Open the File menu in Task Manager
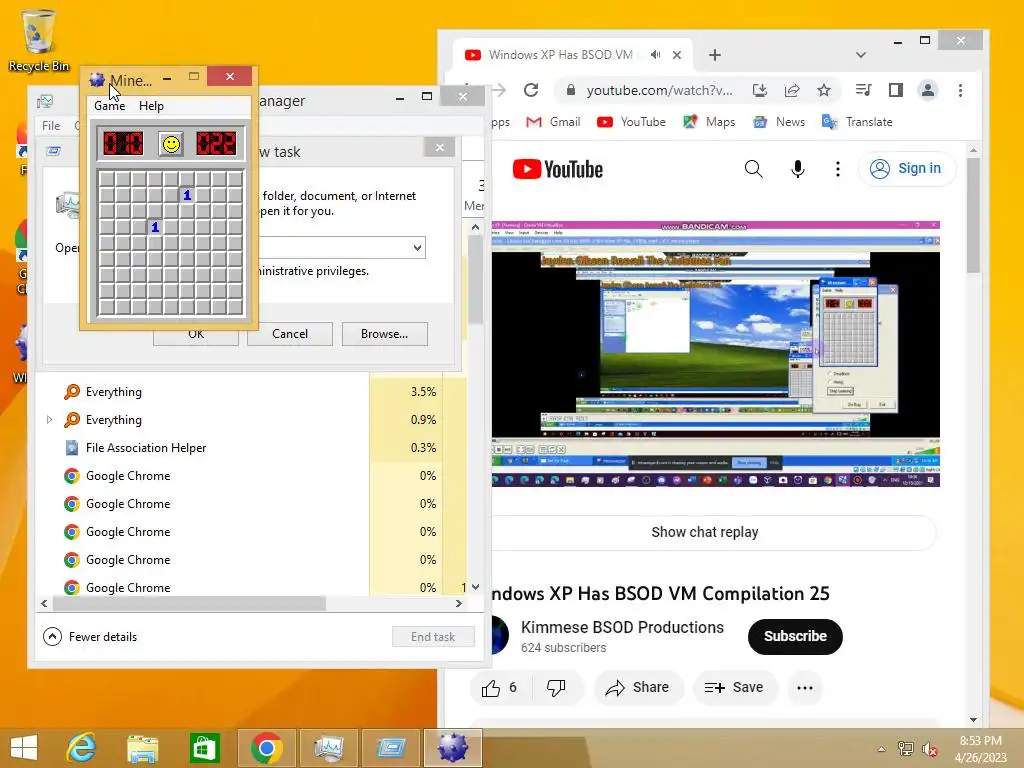Viewport: 1024px width, 768px height. coord(51,125)
